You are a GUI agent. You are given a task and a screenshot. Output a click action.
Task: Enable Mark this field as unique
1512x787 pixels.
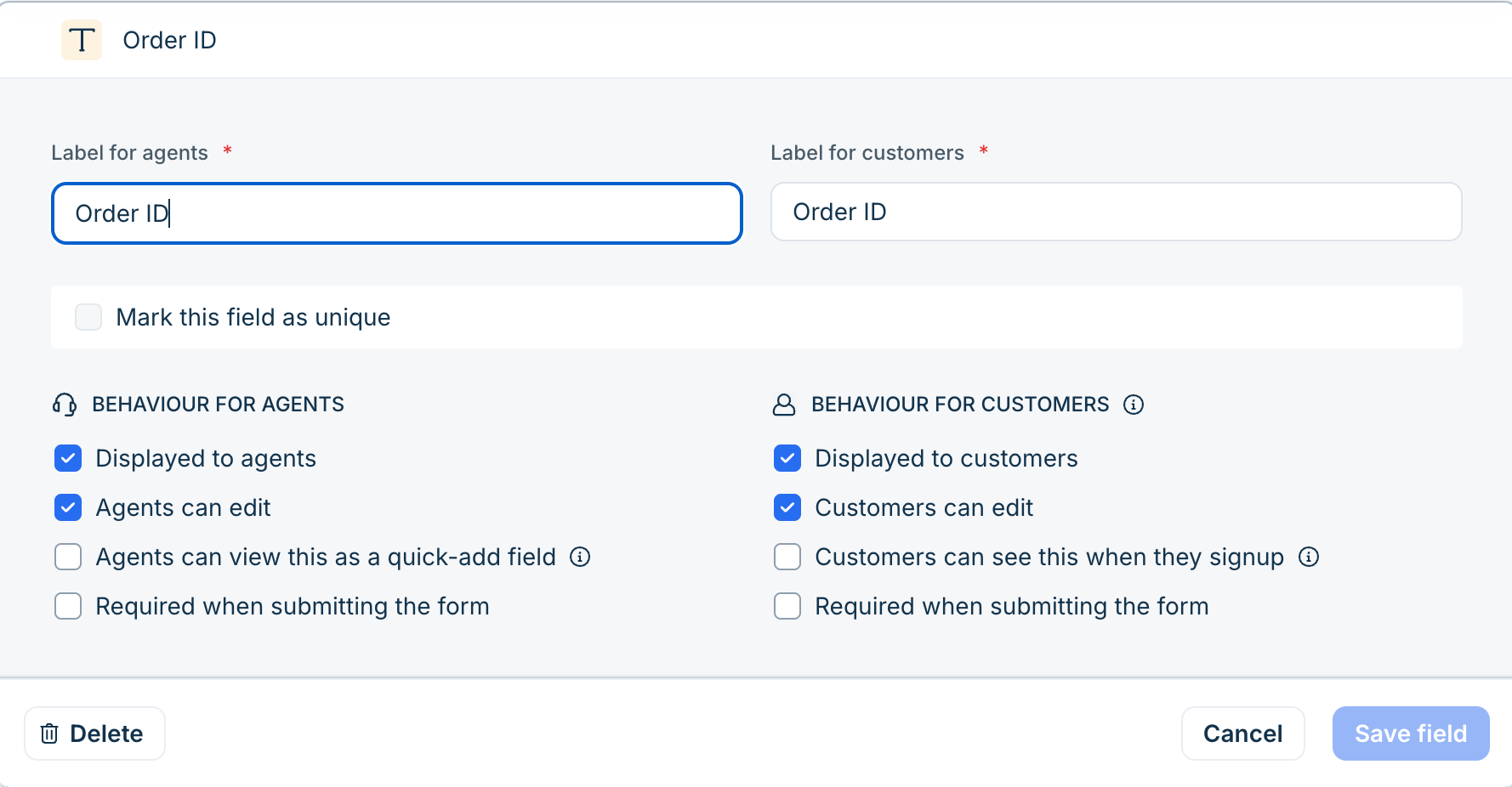coord(88,317)
